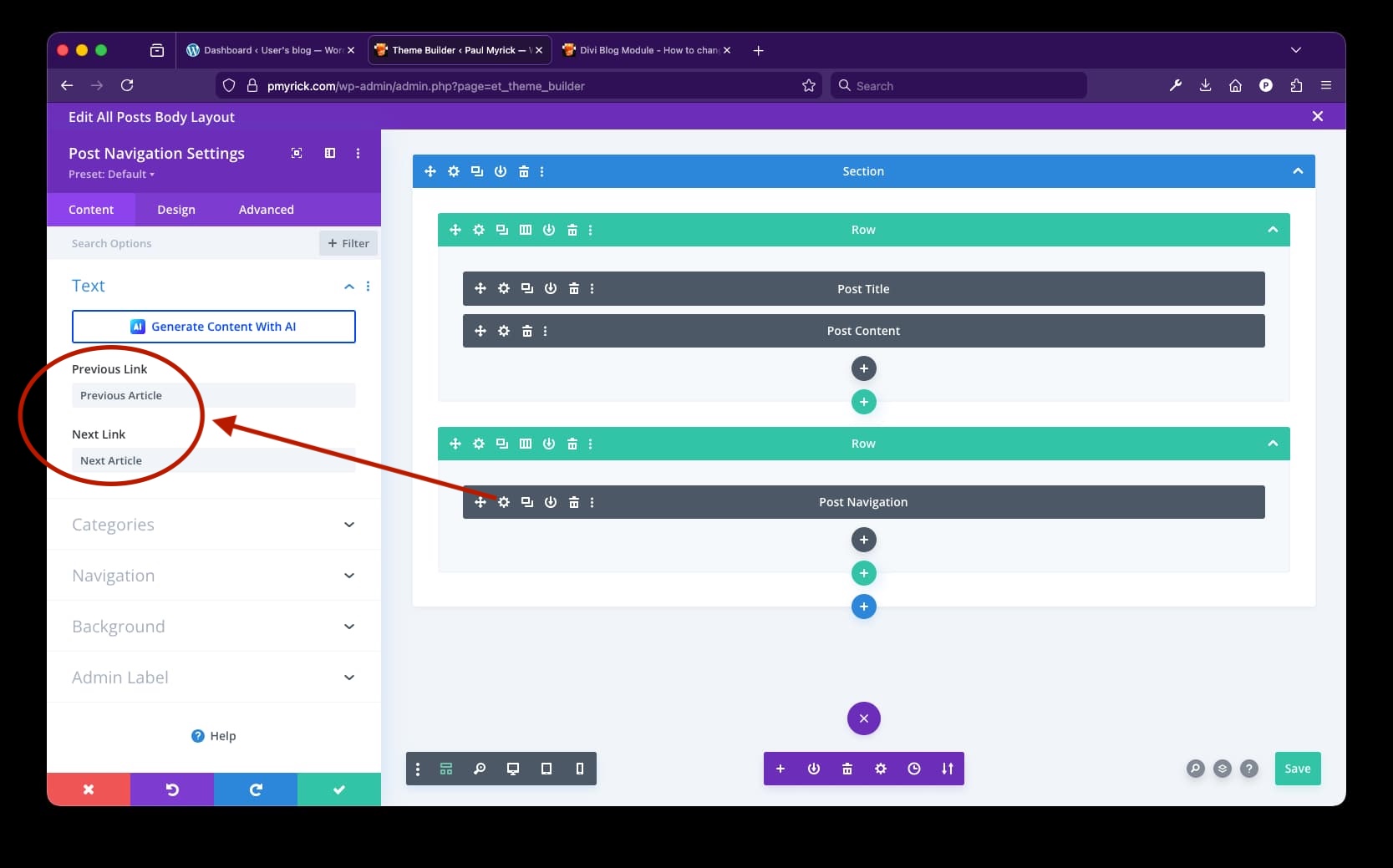Bookmark this page with star icon
The width and height of the screenshot is (1393, 868).
(809, 85)
